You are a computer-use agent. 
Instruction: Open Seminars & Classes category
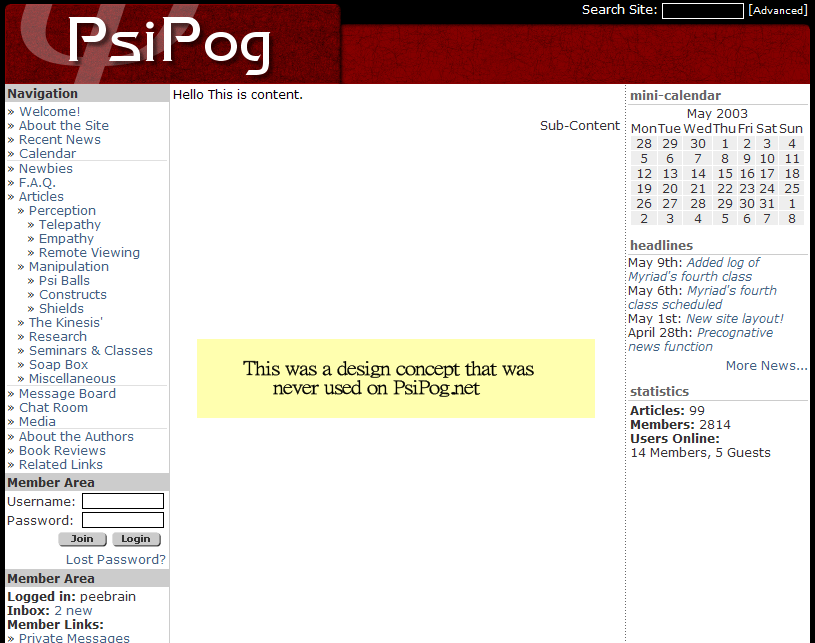click(x=91, y=351)
